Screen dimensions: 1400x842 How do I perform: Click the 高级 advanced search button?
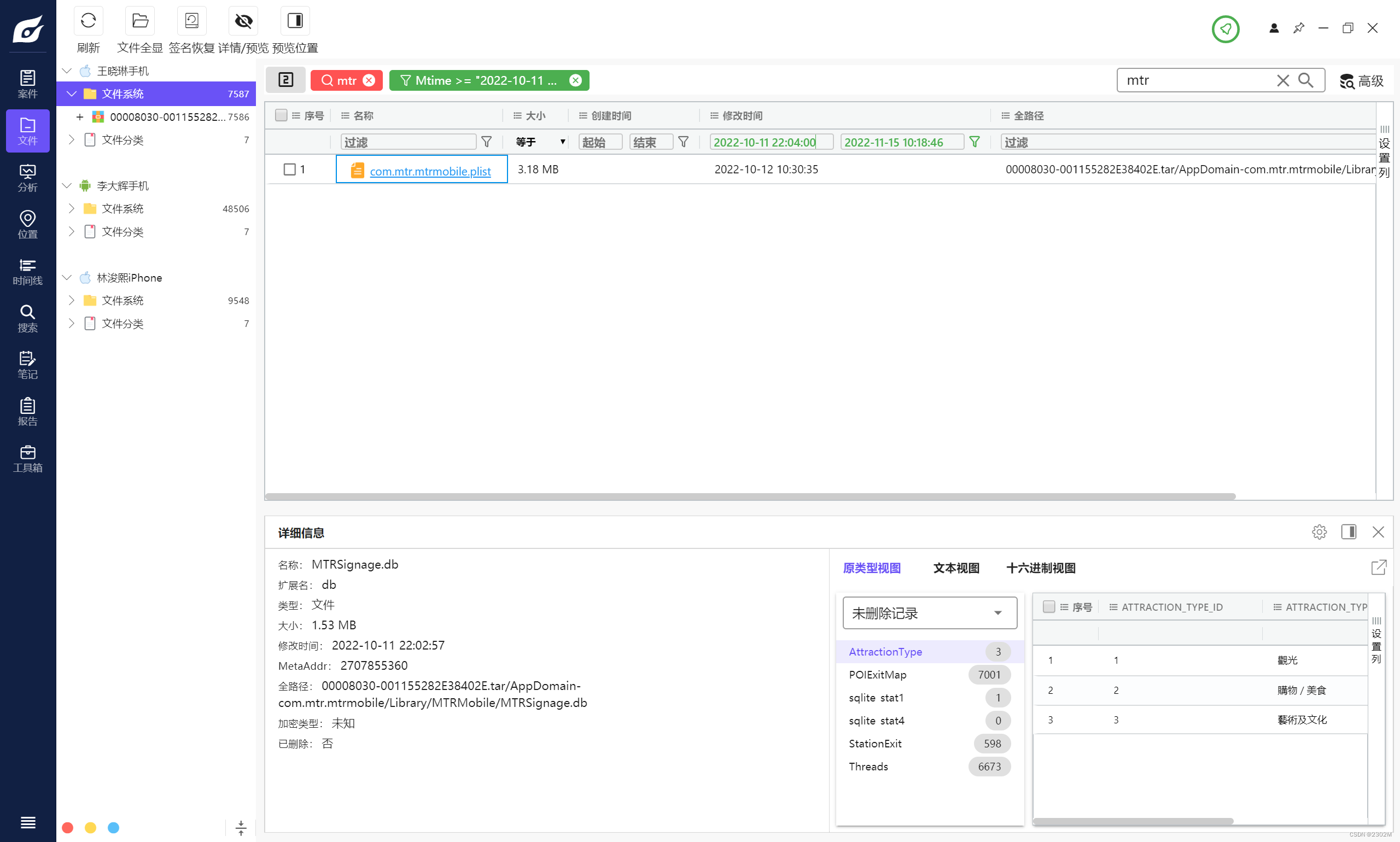1361,80
